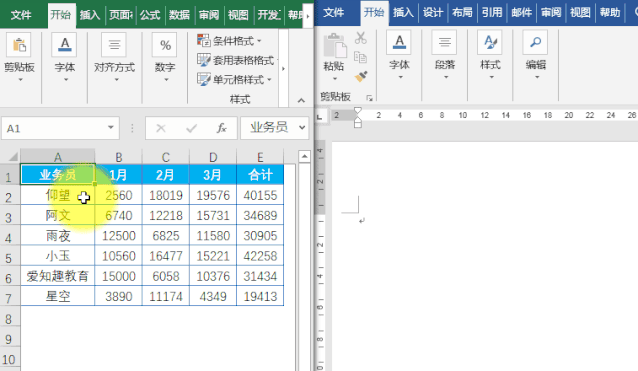This screenshot has width=638, height=371.
Task: Open Word styles (样式) icon
Action: click(490, 42)
